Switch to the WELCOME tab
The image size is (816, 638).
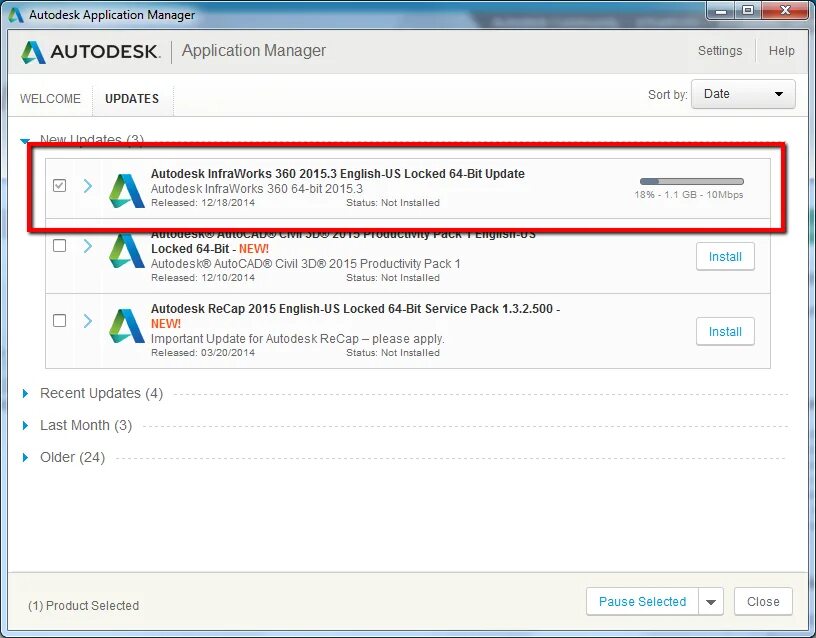[x=50, y=98]
